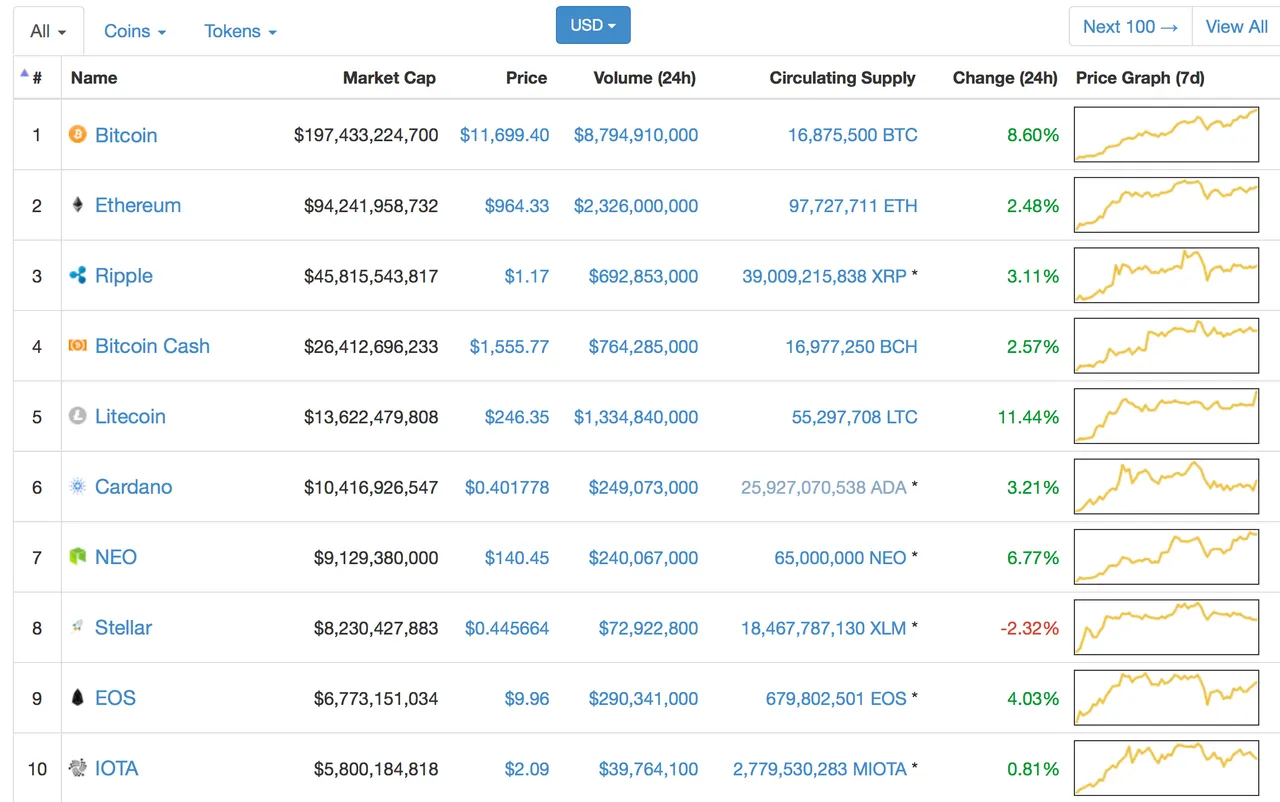The image size is (1280, 802).
Task: Click the View All button
Action: [1236, 27]
